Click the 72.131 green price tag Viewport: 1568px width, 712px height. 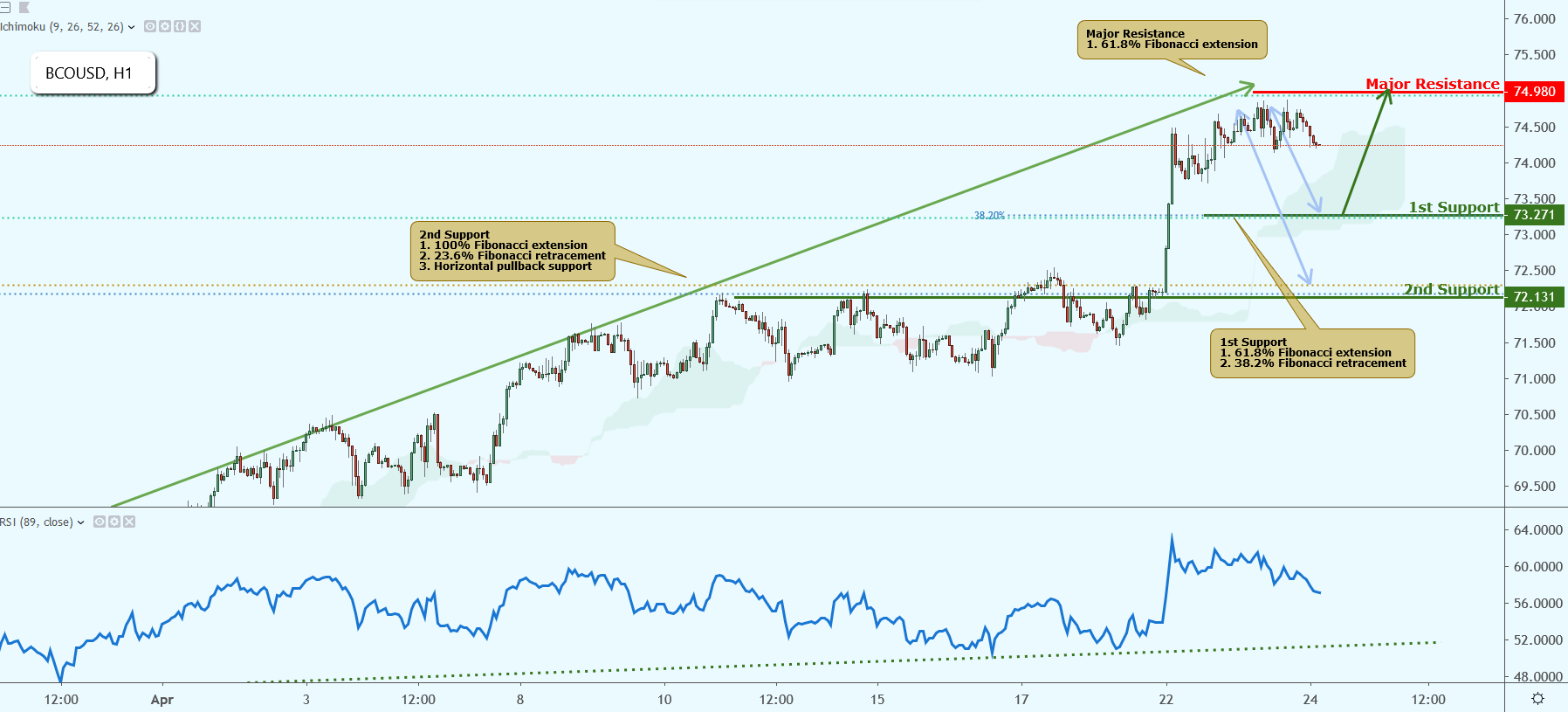coord(1534,297)
